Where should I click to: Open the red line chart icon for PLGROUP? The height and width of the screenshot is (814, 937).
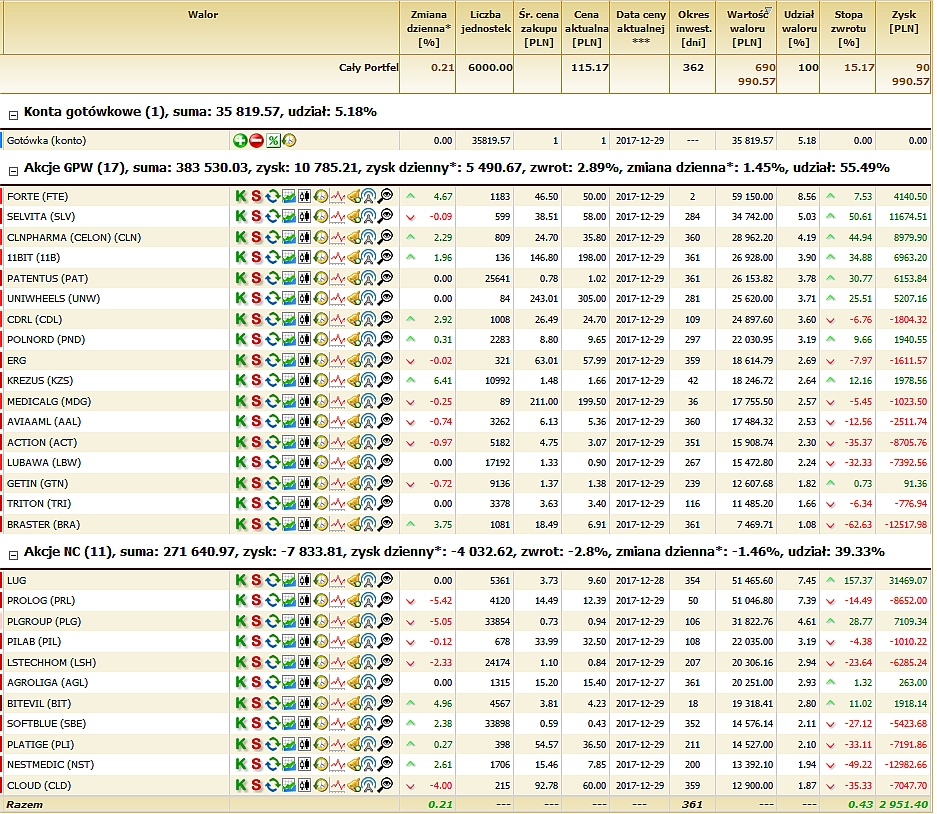pos(338,622)
